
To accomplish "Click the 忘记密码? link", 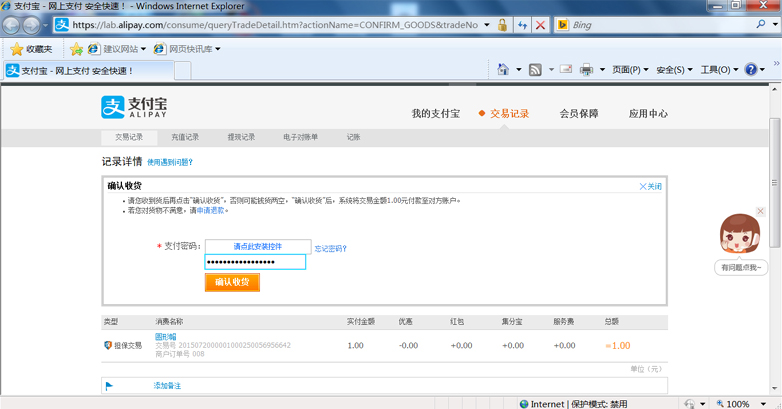I will point(330,248).
